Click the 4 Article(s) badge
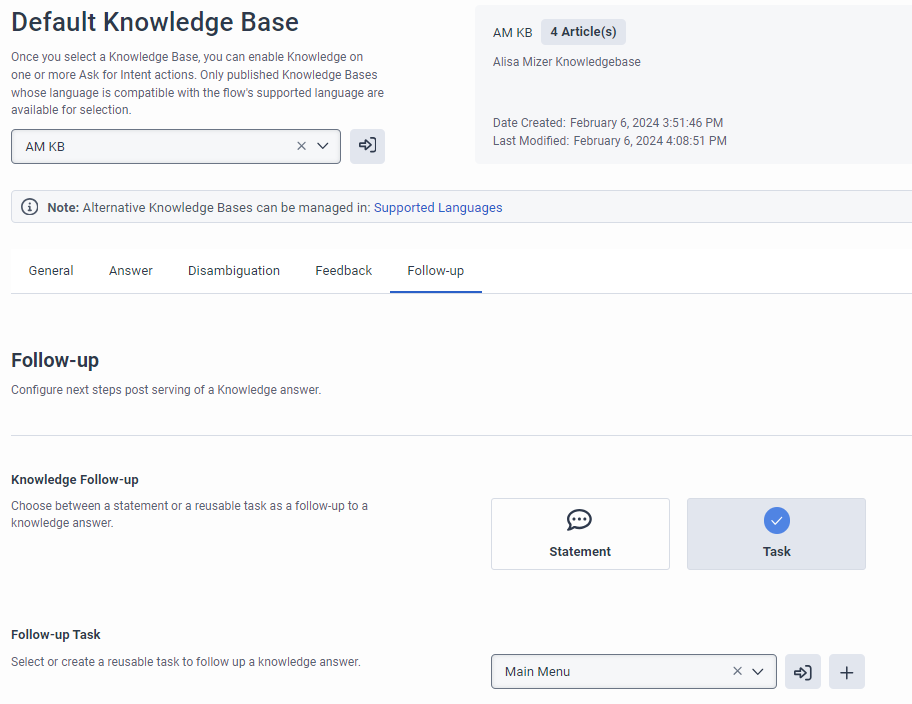 click(x=583, y=32)
